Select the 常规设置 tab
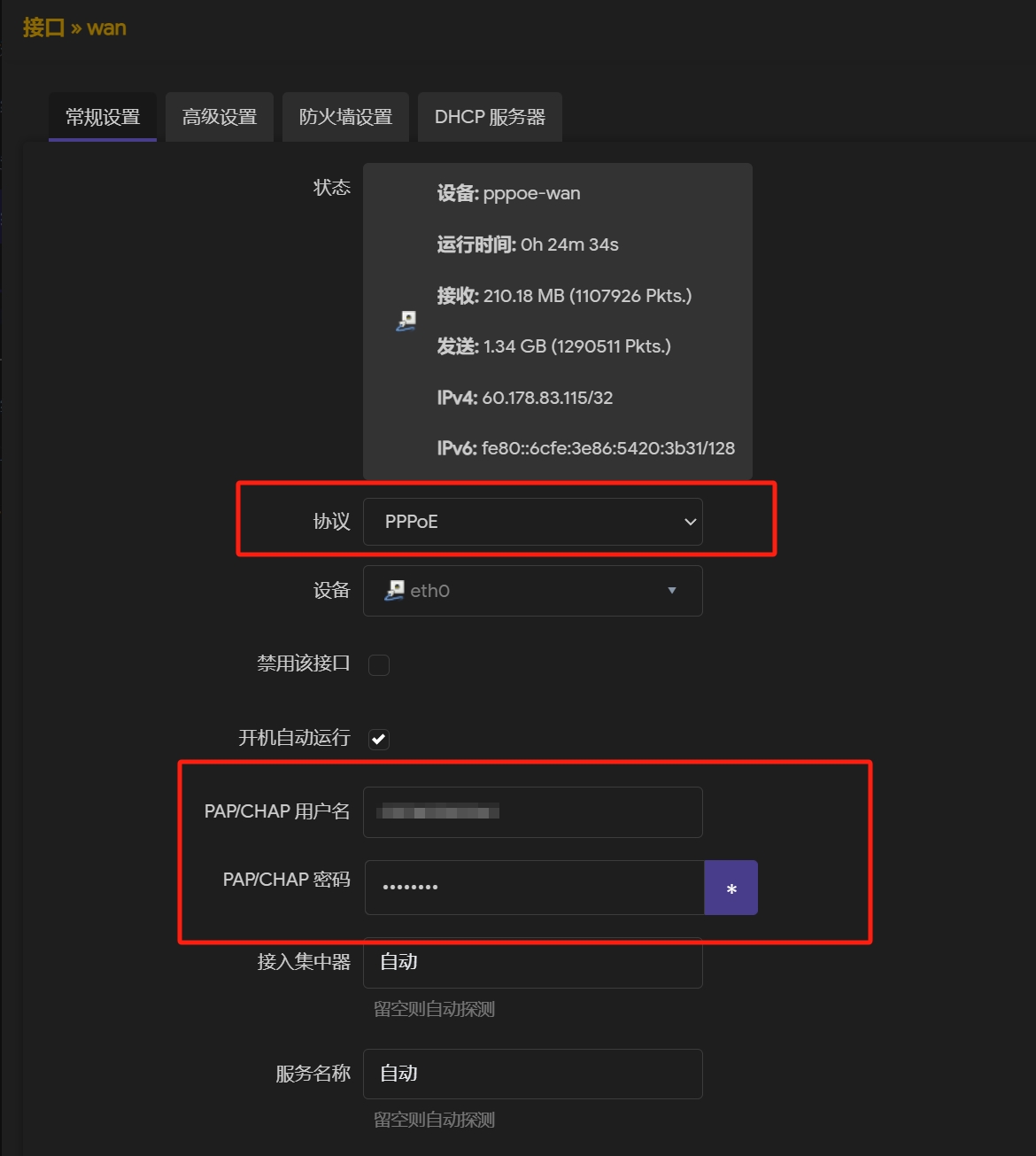The image size is (1036, 1156). (103, 117)
